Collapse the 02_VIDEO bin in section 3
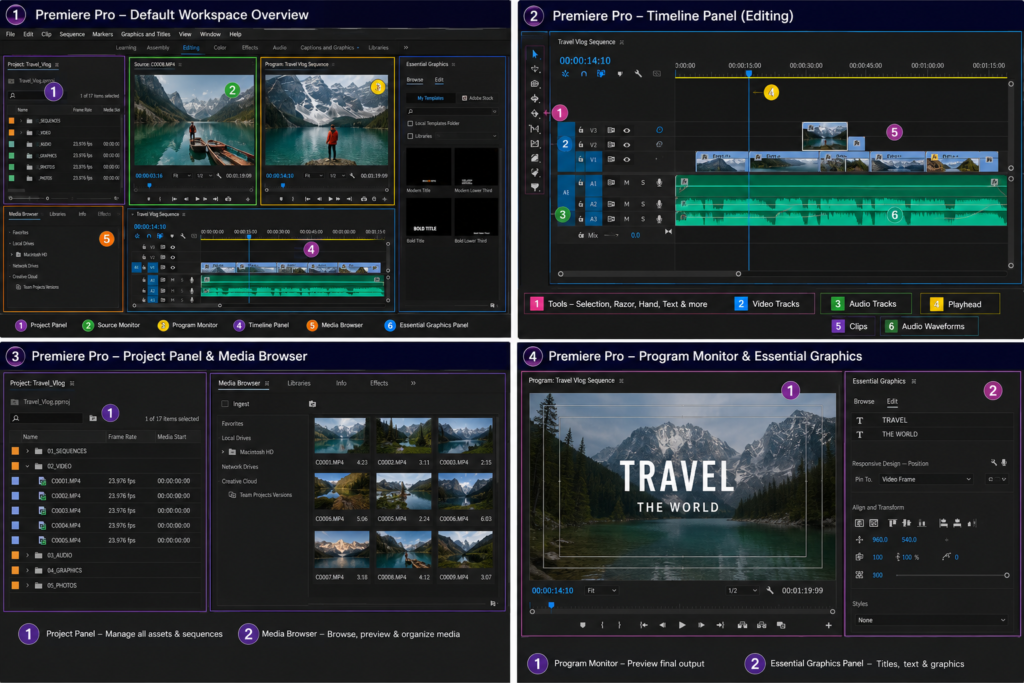 click(x=27, y=466)
